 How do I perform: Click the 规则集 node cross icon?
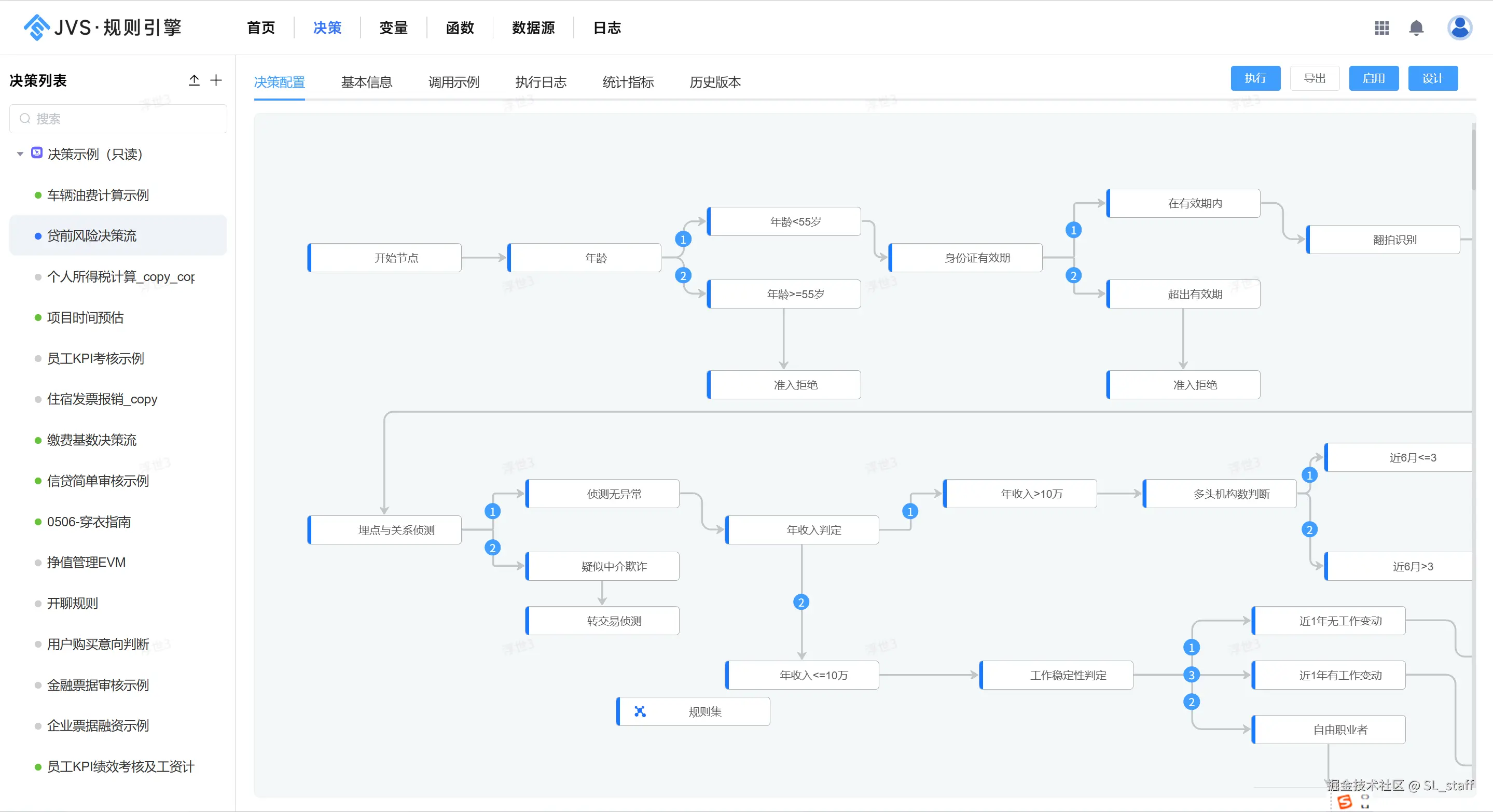click(x=640, y=711)
